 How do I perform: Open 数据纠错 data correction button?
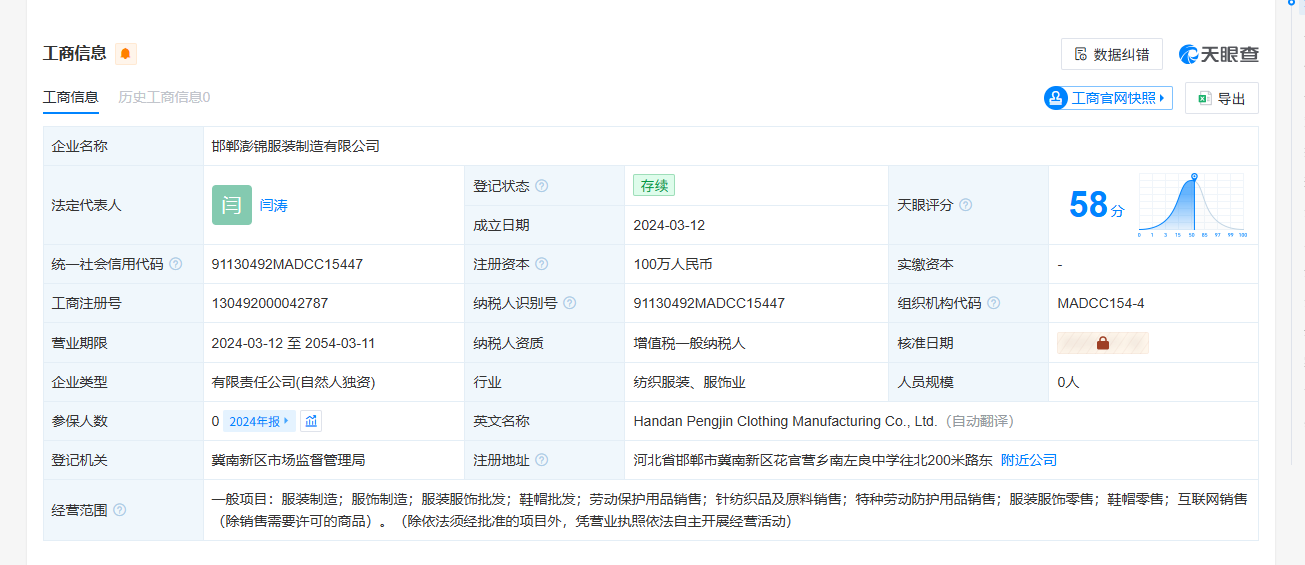(1111, 54)
